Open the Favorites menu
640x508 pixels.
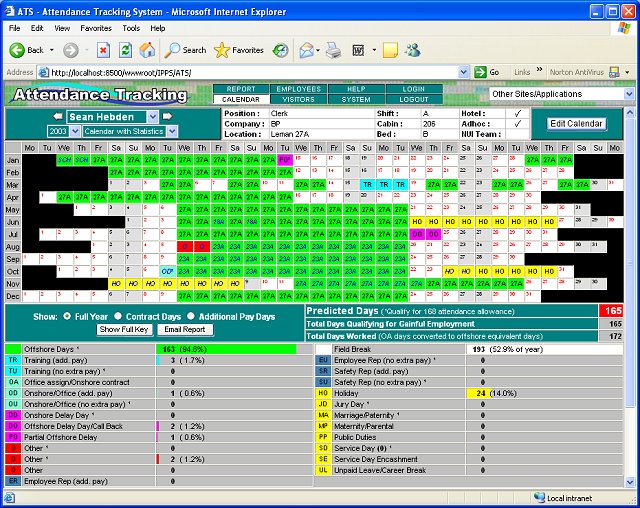pos(96,28)
